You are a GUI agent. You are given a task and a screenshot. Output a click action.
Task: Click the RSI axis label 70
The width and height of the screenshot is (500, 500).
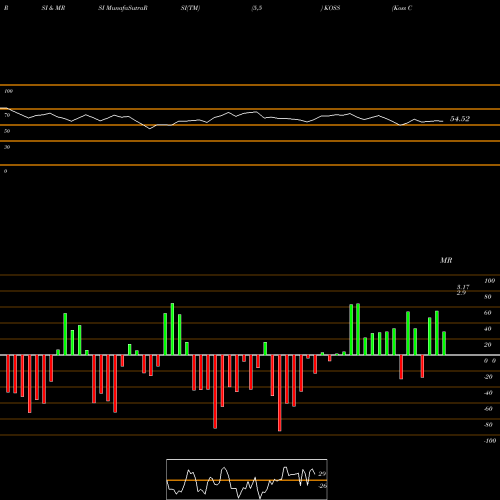[x=7, y=115]
